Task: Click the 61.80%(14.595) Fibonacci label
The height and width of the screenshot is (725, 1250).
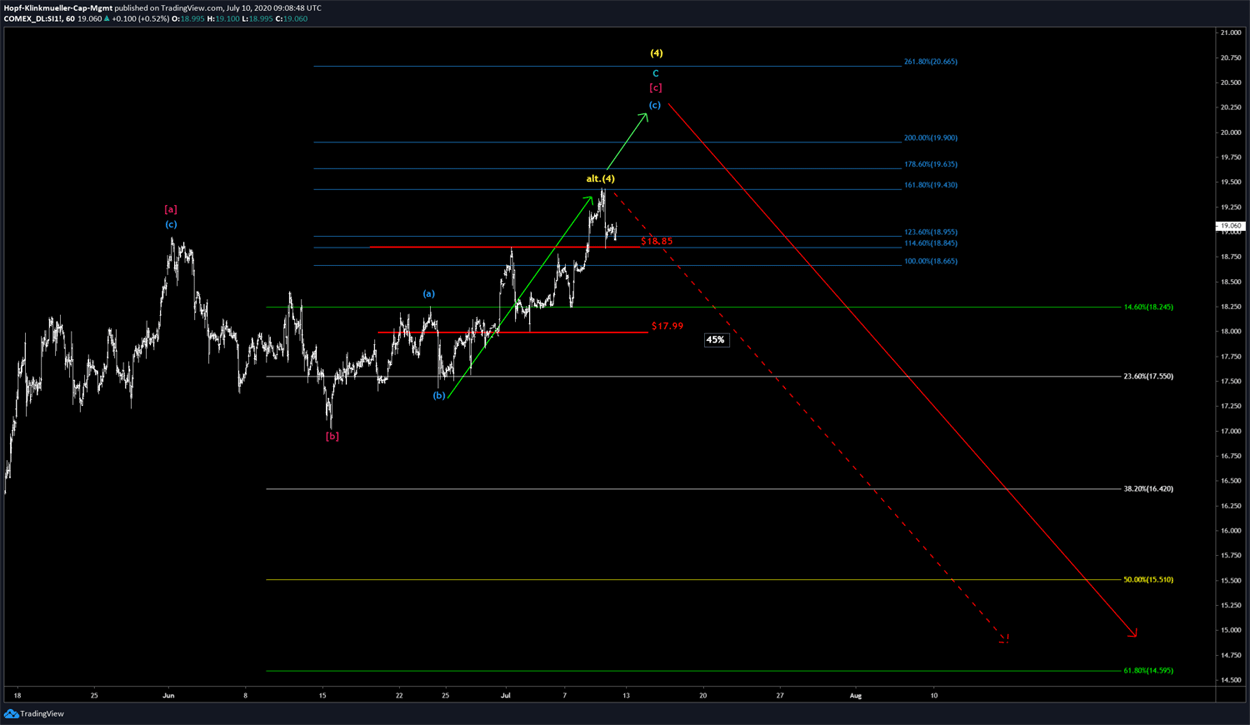Action: [x=1146, y=670]
